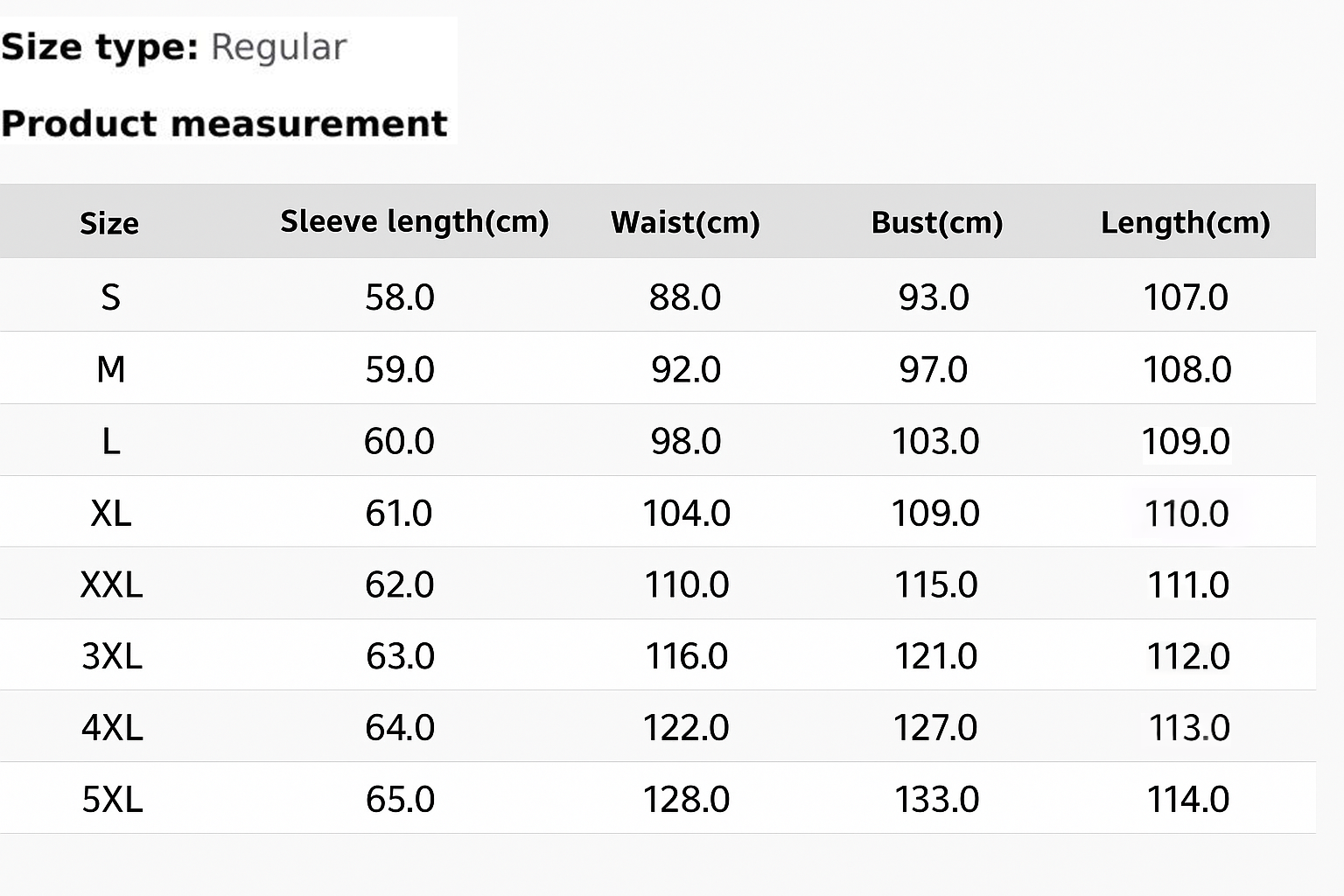Click the Size column header
This screenshot has width=1344, height=896.
tap(109, 223)
